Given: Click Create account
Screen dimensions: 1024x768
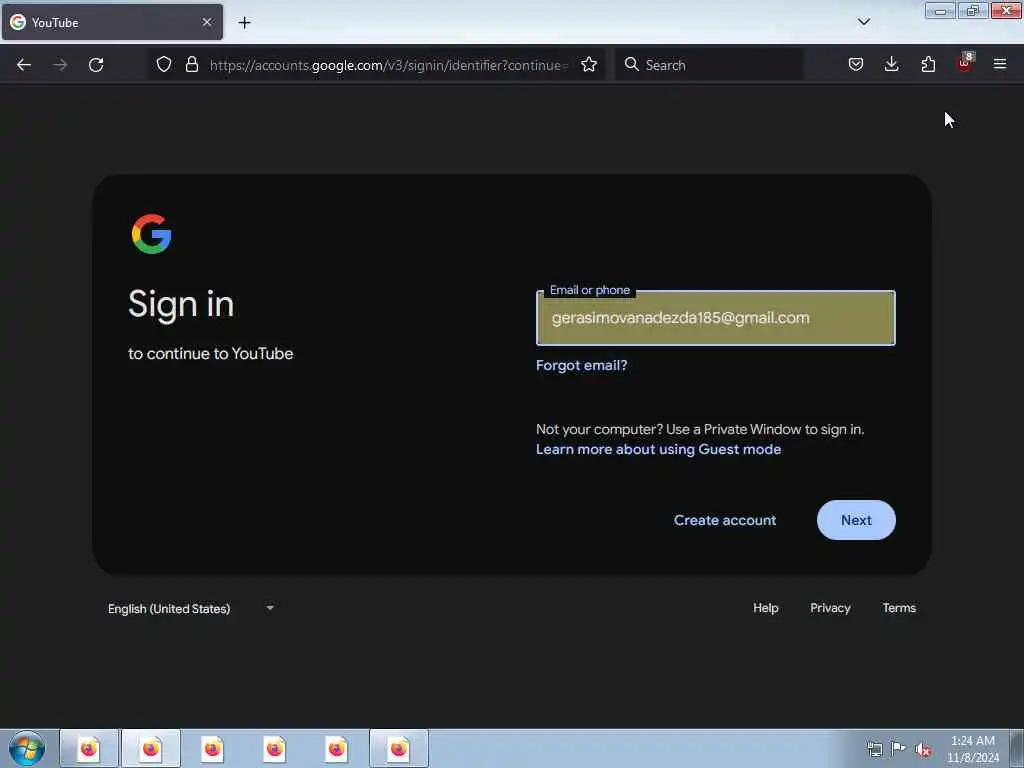Looking at the screenshot, I should click(725, 520).
